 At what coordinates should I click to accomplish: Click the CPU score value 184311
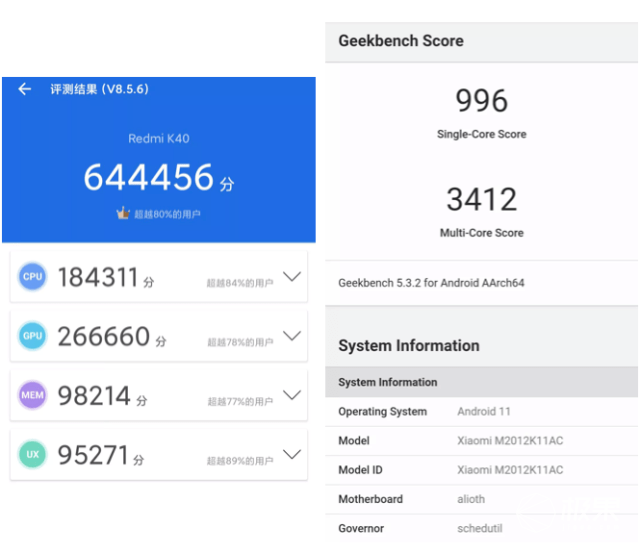click(98, 277)
